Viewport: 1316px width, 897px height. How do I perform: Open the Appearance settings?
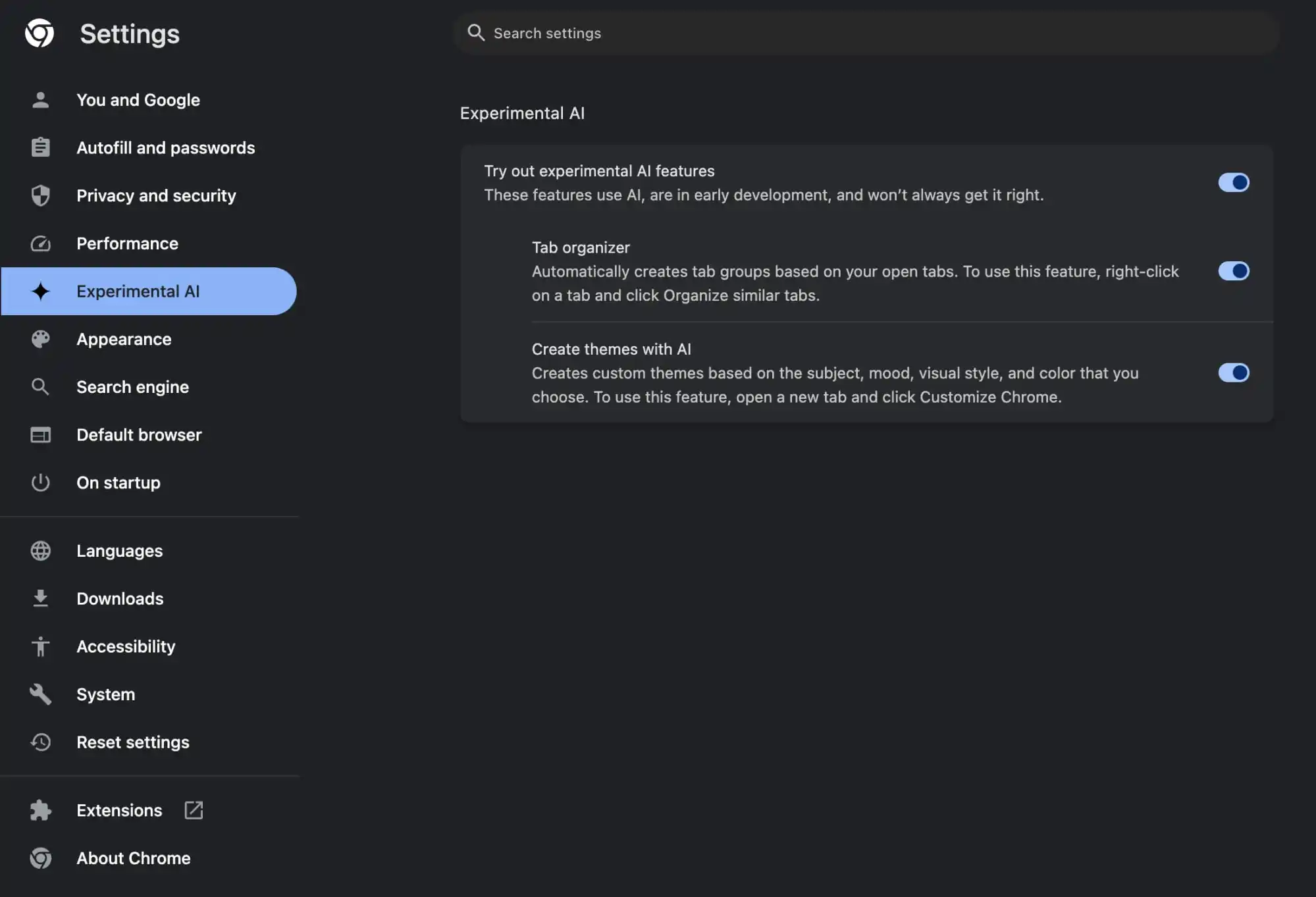tap(149, 339)
